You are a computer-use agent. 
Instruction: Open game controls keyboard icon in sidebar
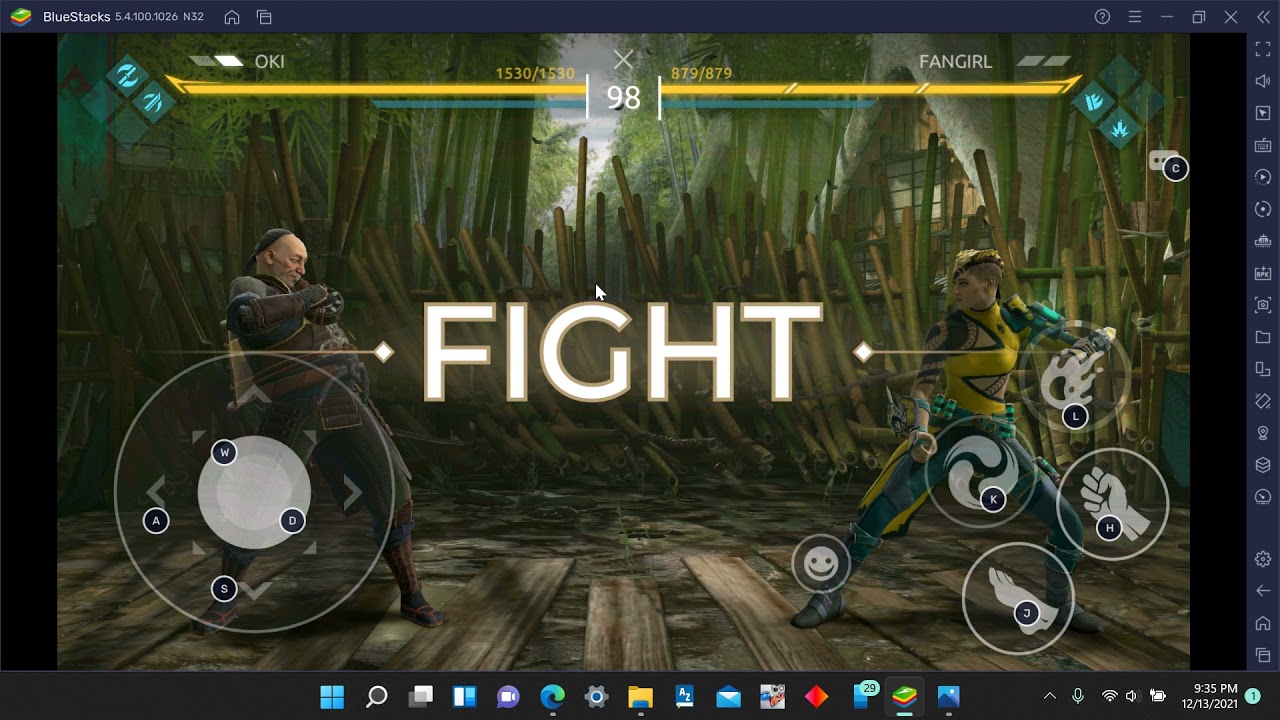[1263, 145]
